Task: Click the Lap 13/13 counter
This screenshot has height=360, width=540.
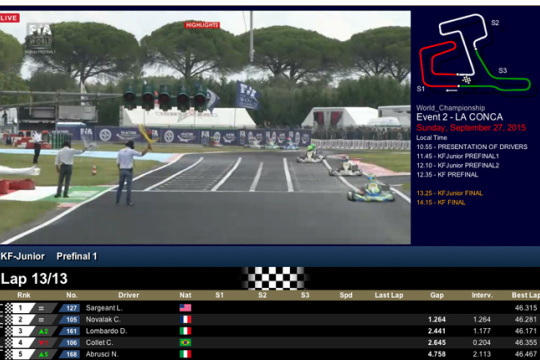Action: pos(34,279)
